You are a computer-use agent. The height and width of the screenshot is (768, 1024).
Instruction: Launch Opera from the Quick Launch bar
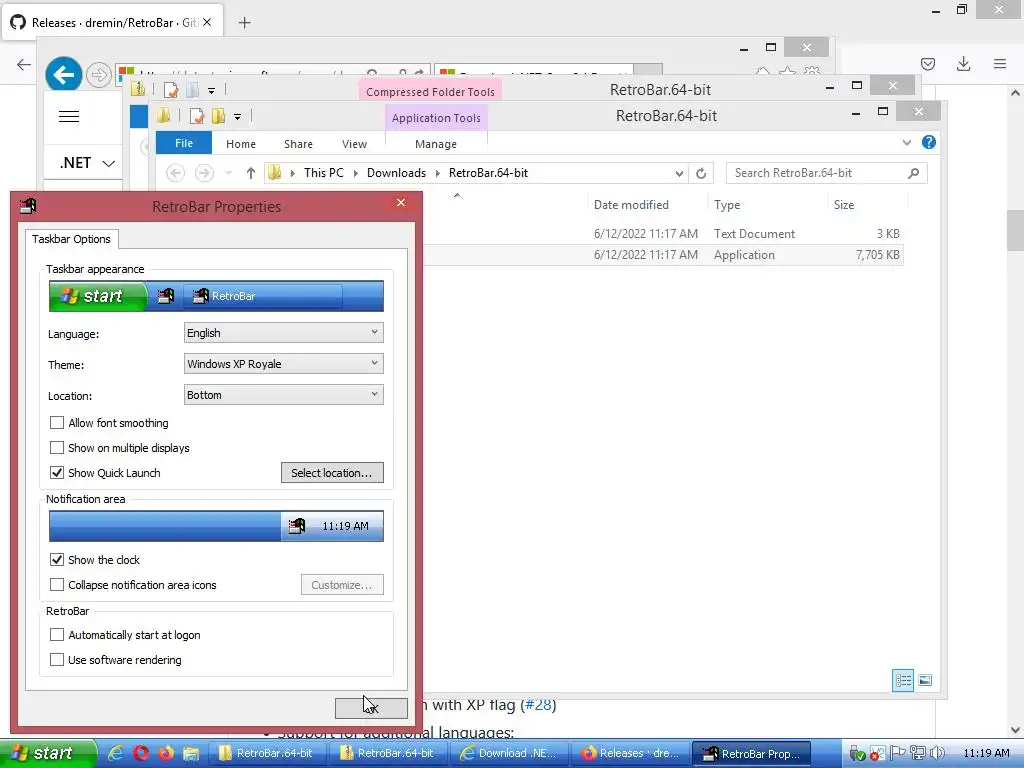tap(140, 753)
